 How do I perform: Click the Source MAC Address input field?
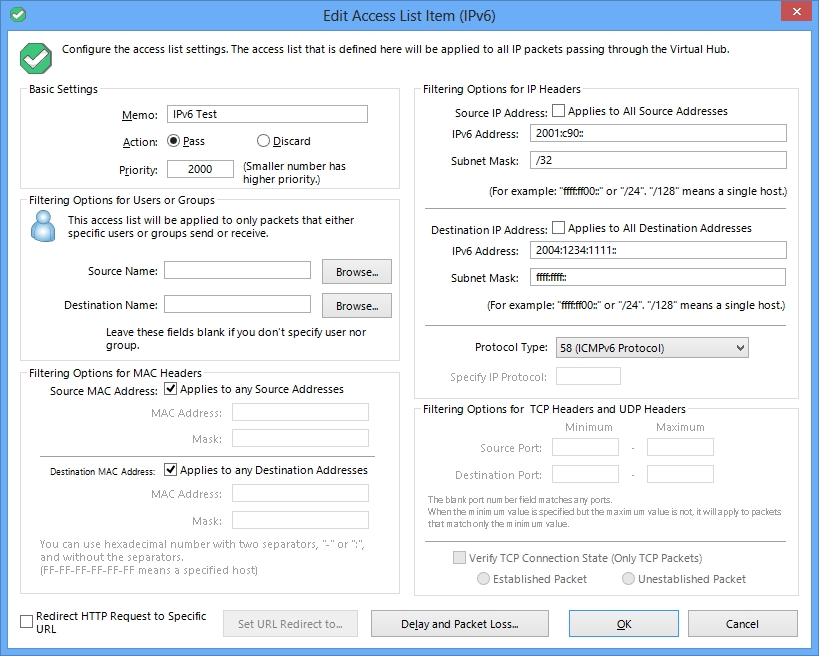tap(300, 412)
